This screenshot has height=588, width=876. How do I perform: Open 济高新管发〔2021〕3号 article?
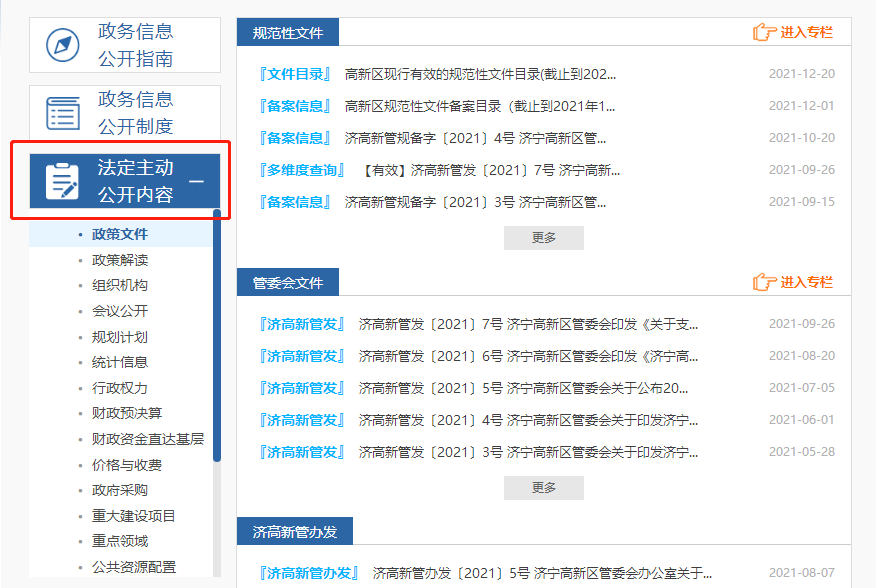point(528,452)
